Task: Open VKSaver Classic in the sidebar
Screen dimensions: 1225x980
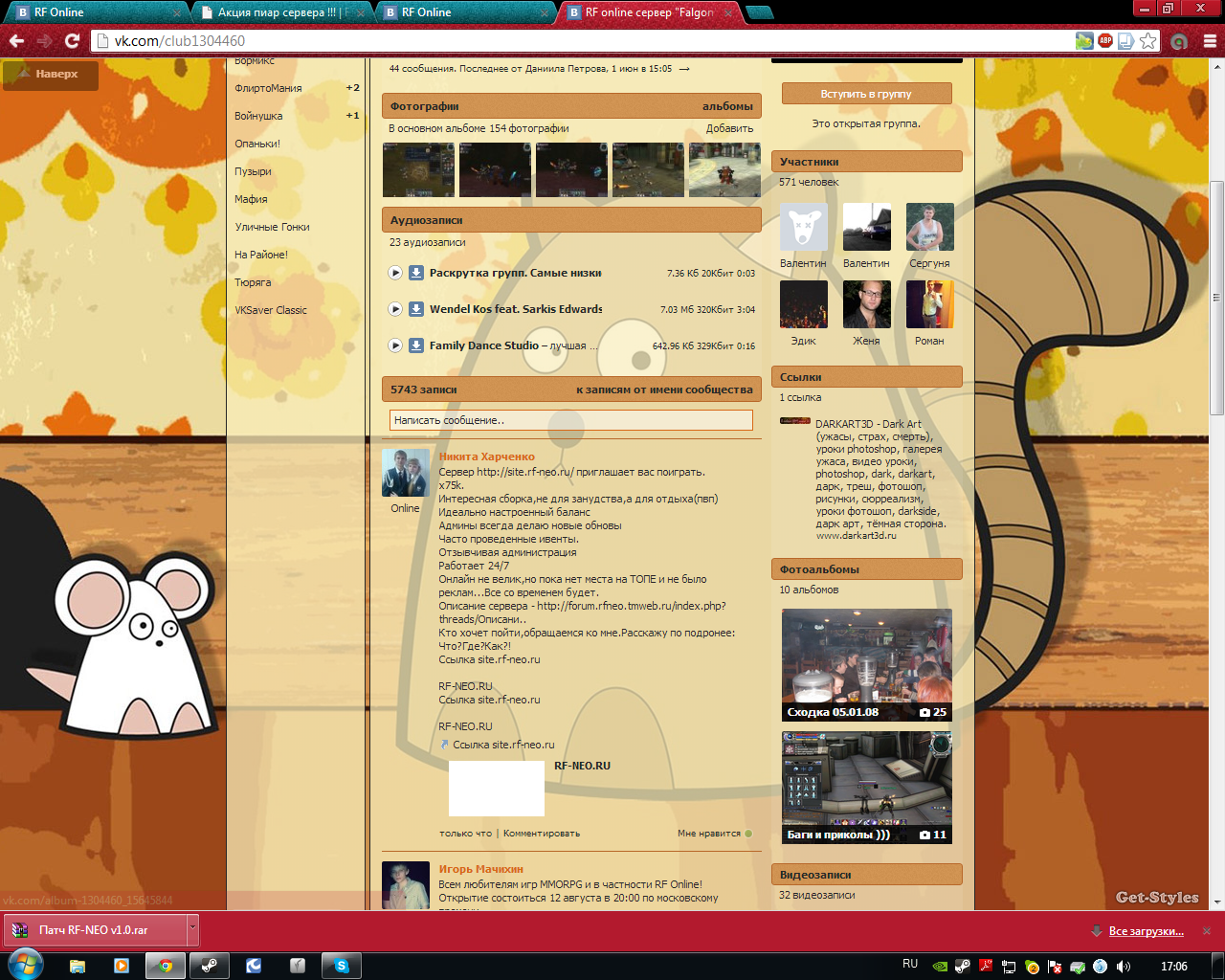Action: coord(271,310)
